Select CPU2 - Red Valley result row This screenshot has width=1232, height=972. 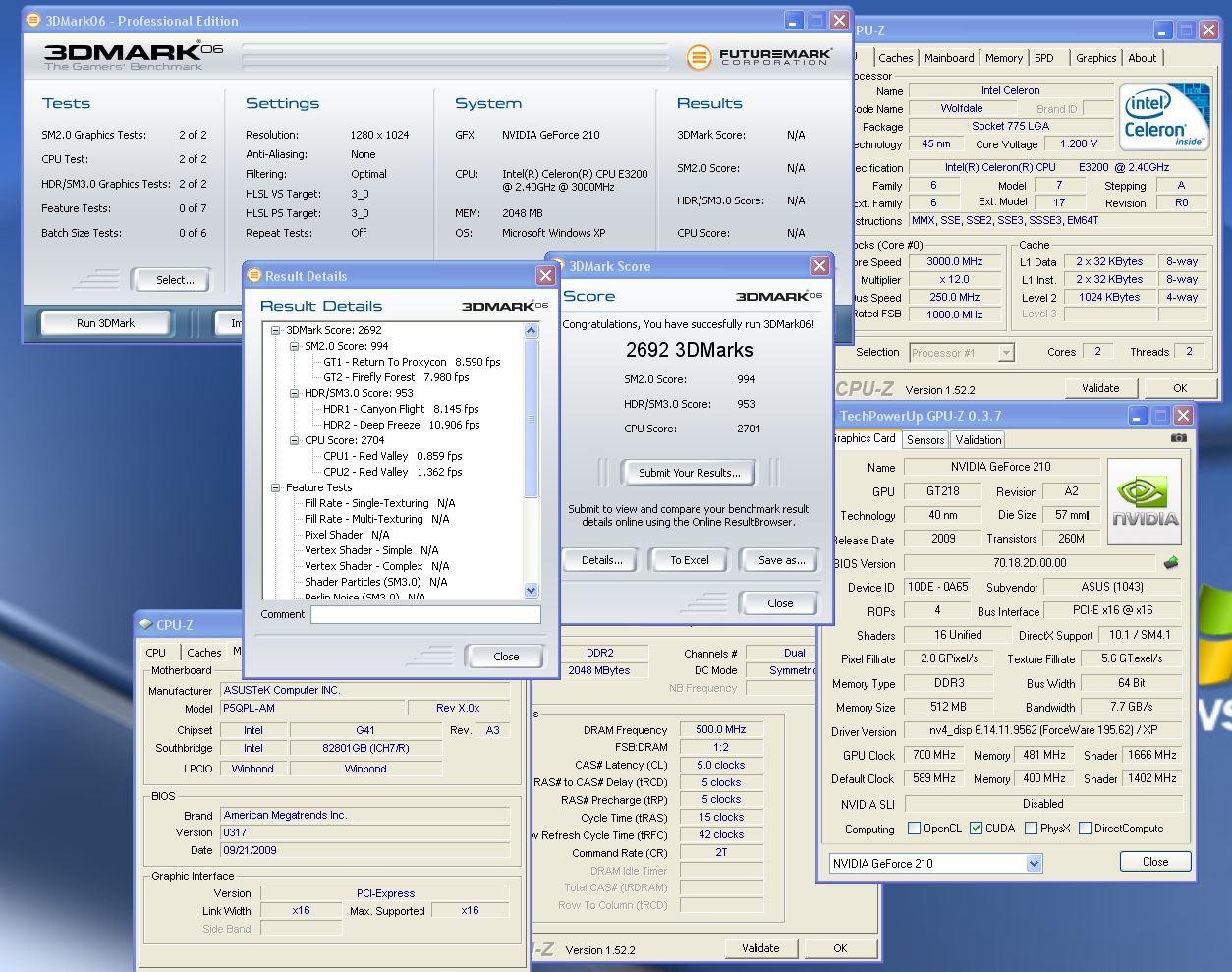[x=392, y=472]
